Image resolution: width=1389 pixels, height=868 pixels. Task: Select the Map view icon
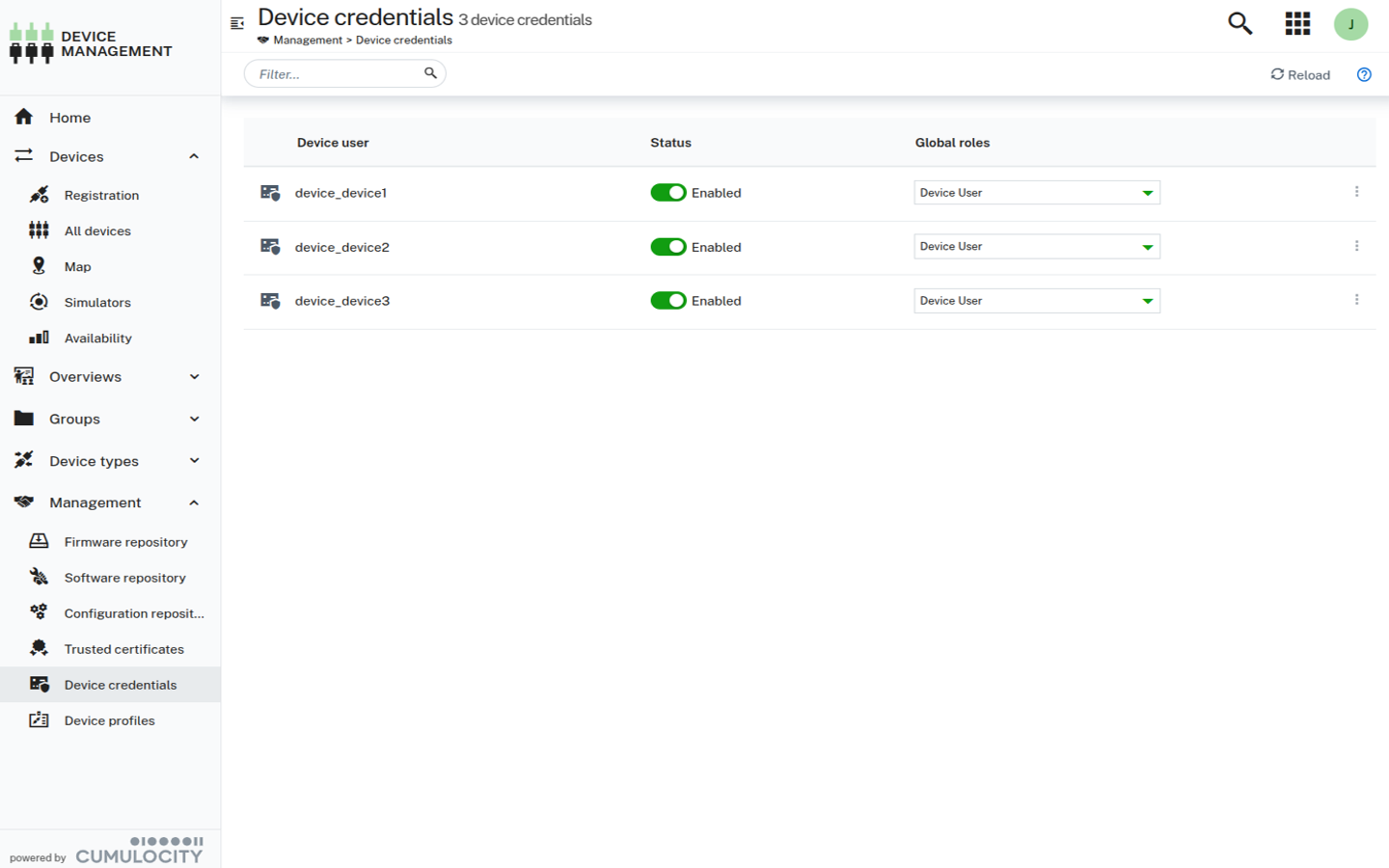(39, 266)
